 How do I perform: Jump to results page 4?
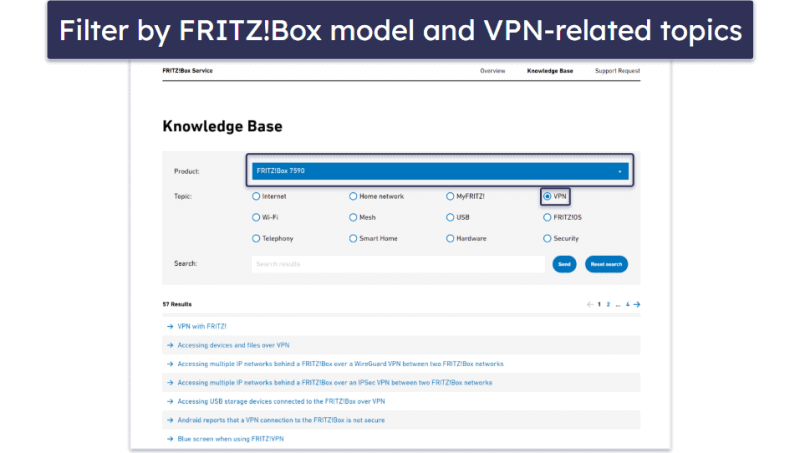click(628, 305)
